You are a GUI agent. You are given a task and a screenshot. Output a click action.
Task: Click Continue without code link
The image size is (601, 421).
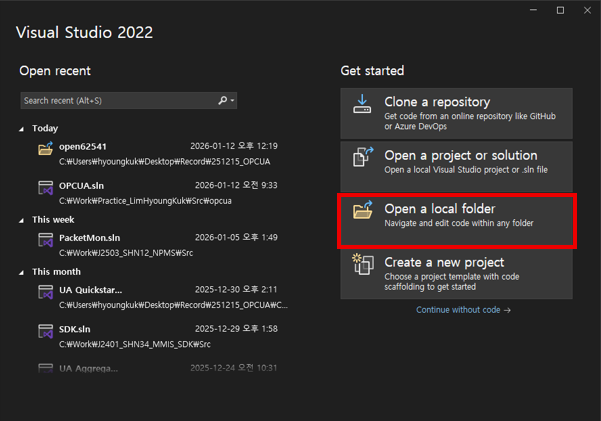463,310
